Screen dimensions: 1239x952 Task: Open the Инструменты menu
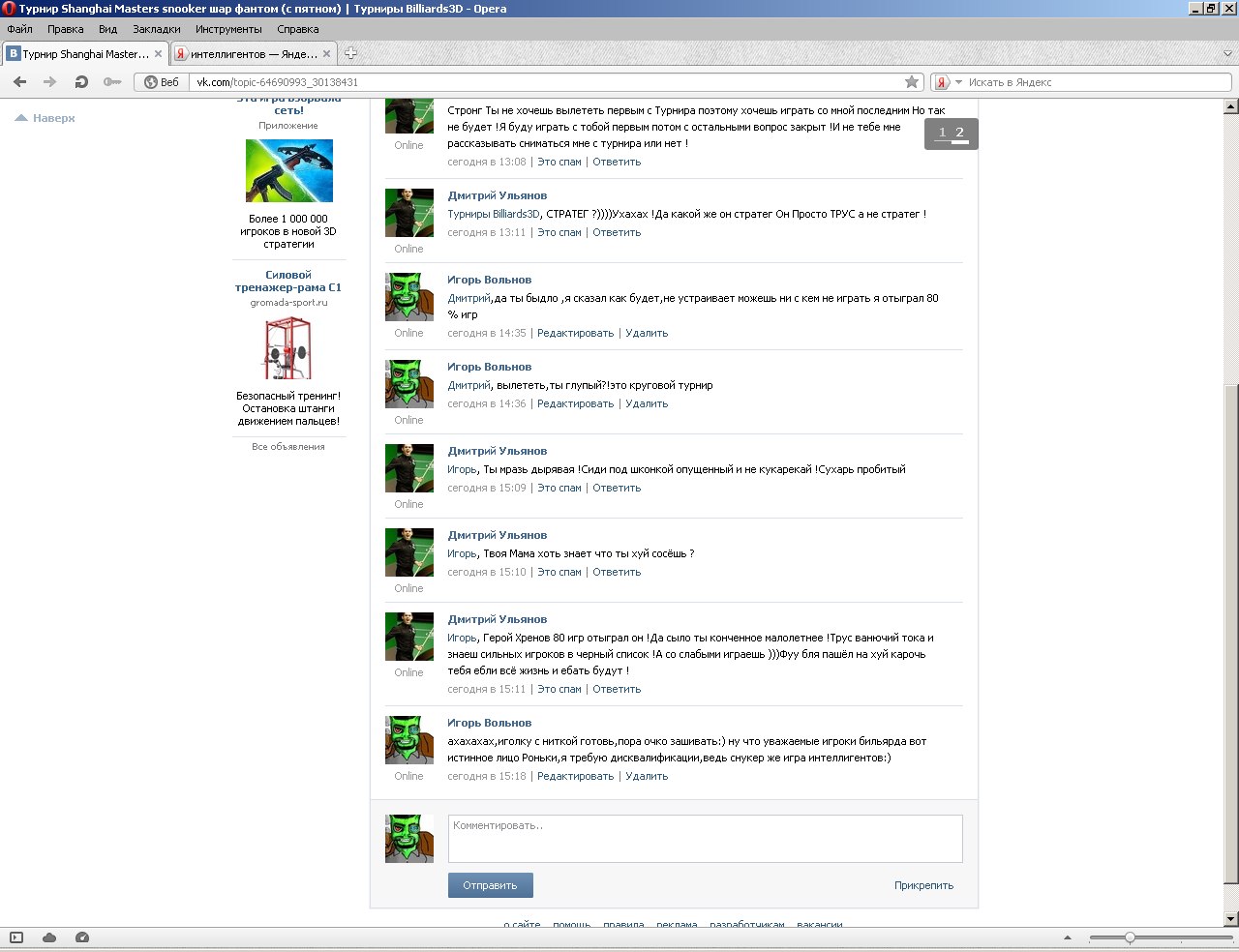(228, 29)
